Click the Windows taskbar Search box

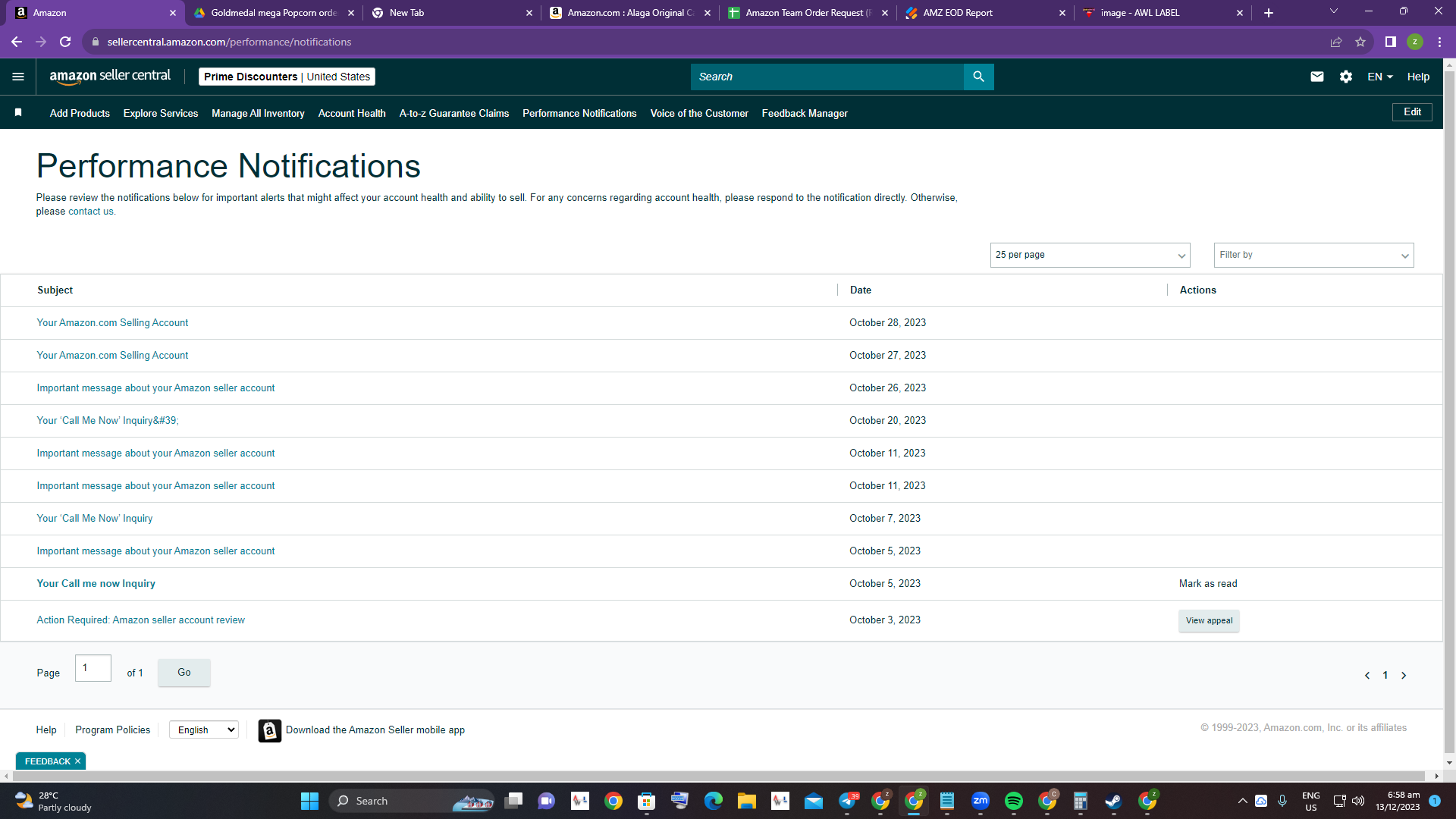[x=412, y=801]
